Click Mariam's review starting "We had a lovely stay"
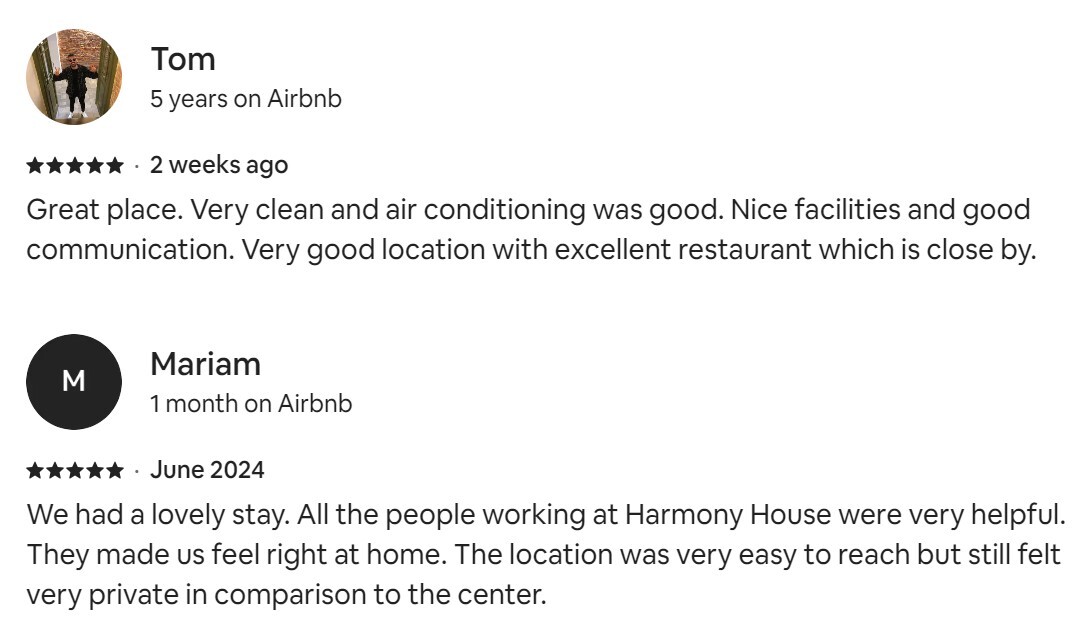1078x634 pixels. tap(540, 555)
